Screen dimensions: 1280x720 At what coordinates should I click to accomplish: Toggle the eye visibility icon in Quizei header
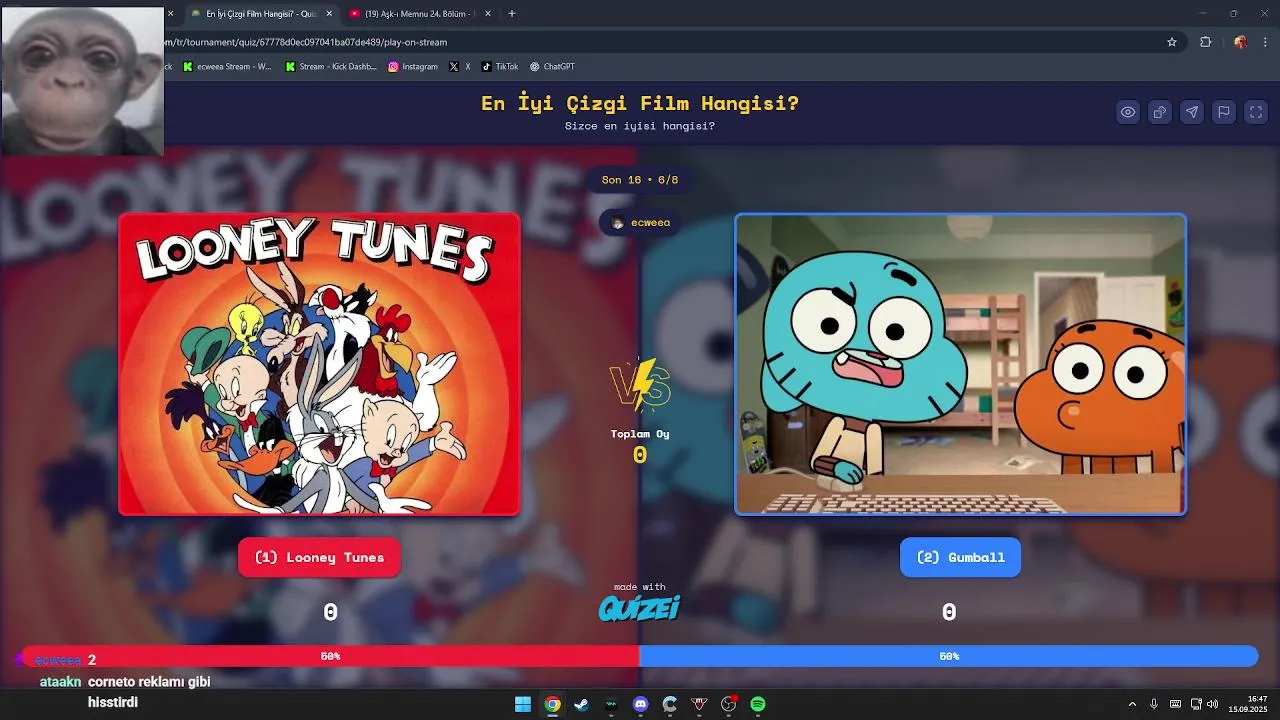coord(1128,112)
